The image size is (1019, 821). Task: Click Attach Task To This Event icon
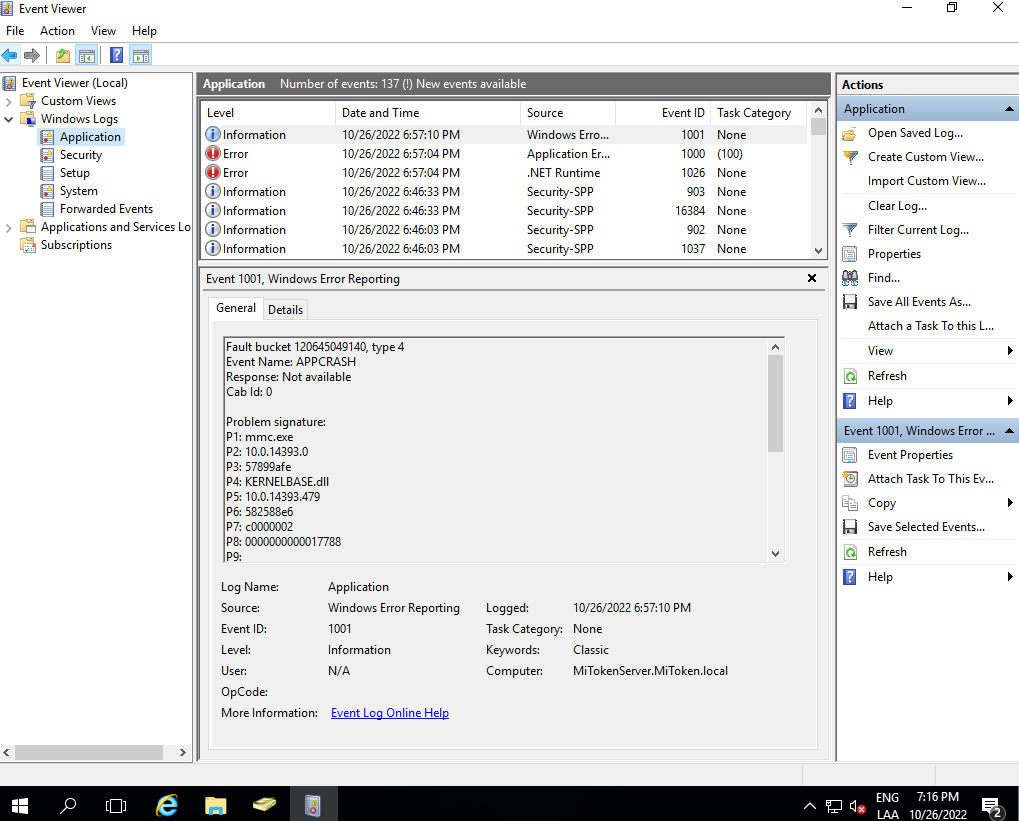[x=850, y=479]
